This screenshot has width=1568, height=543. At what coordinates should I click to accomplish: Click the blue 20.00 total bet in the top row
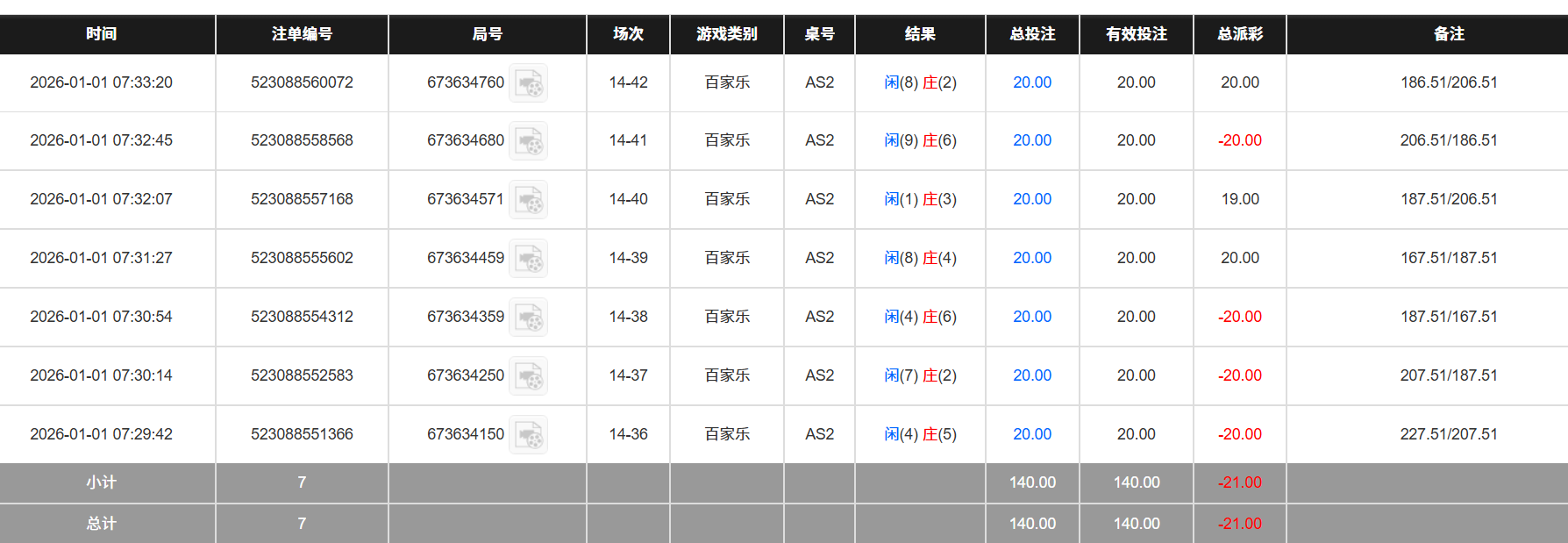1032,82
